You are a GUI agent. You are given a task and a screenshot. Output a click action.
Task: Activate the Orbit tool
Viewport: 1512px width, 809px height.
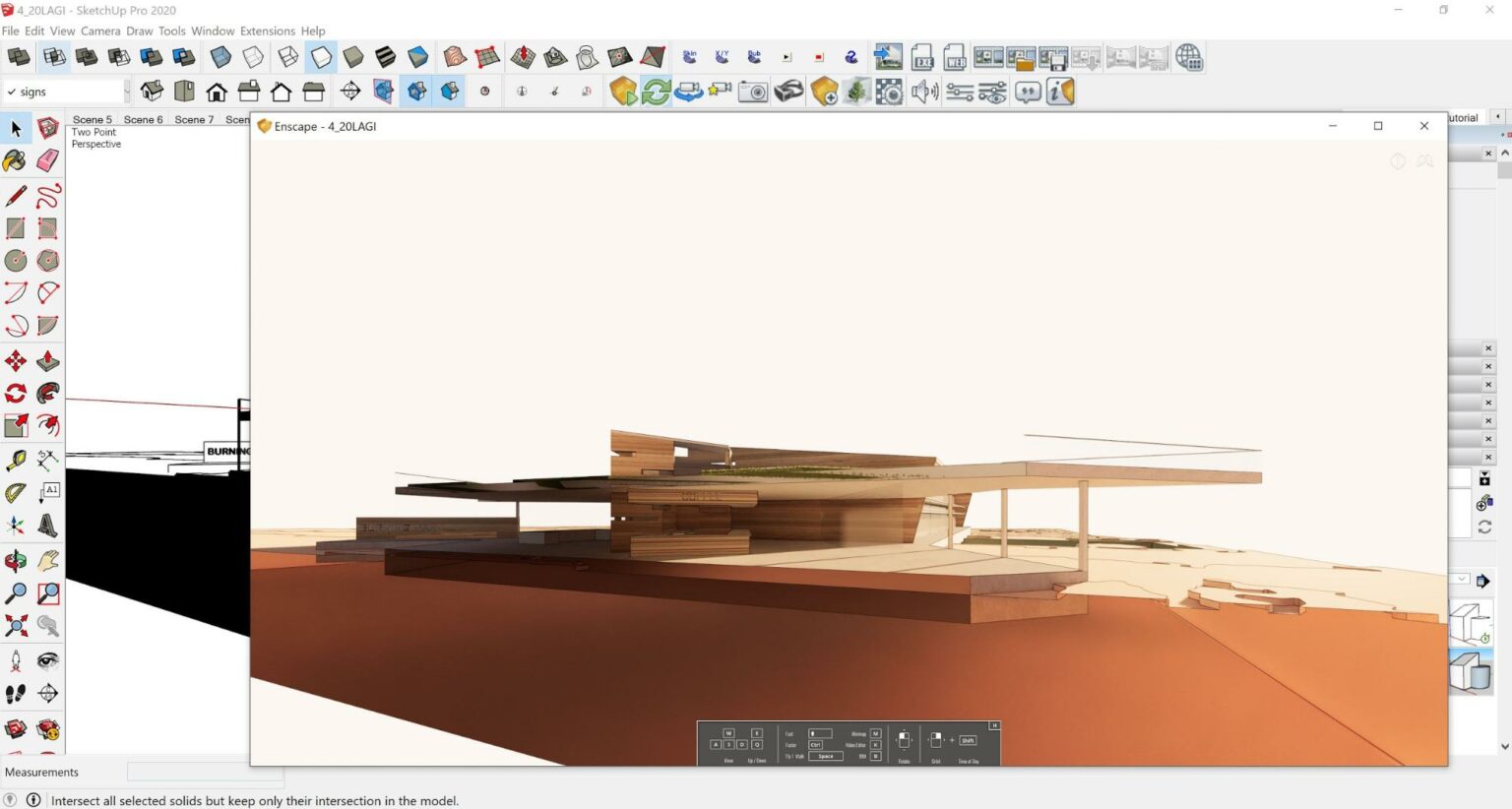click(x=16, y=559)
